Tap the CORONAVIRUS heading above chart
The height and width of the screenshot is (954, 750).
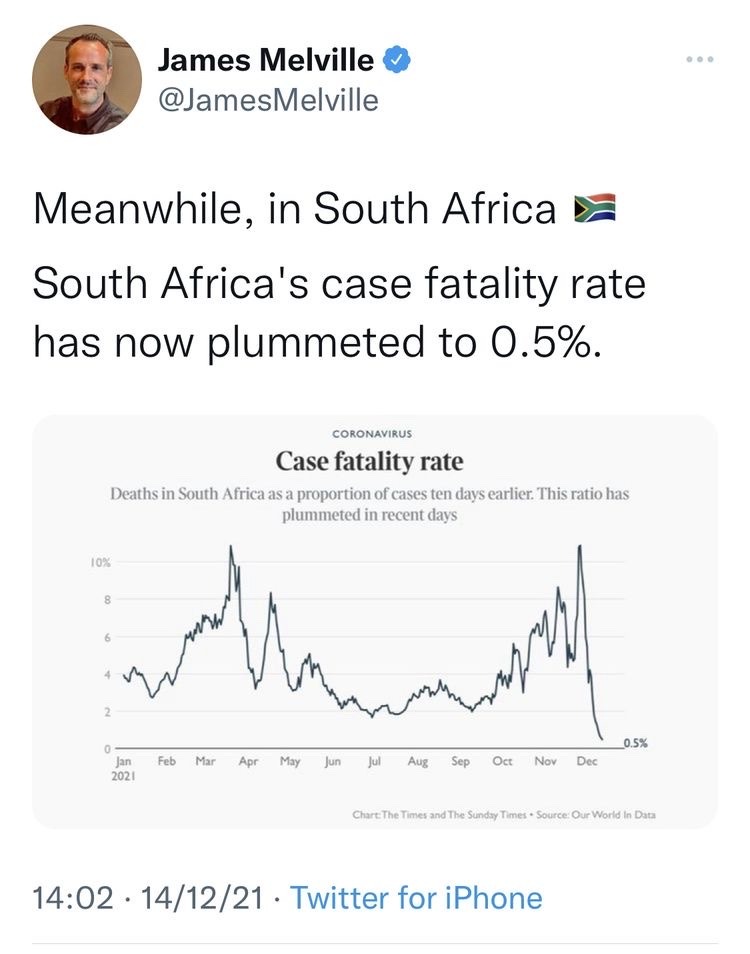point(372,434)
